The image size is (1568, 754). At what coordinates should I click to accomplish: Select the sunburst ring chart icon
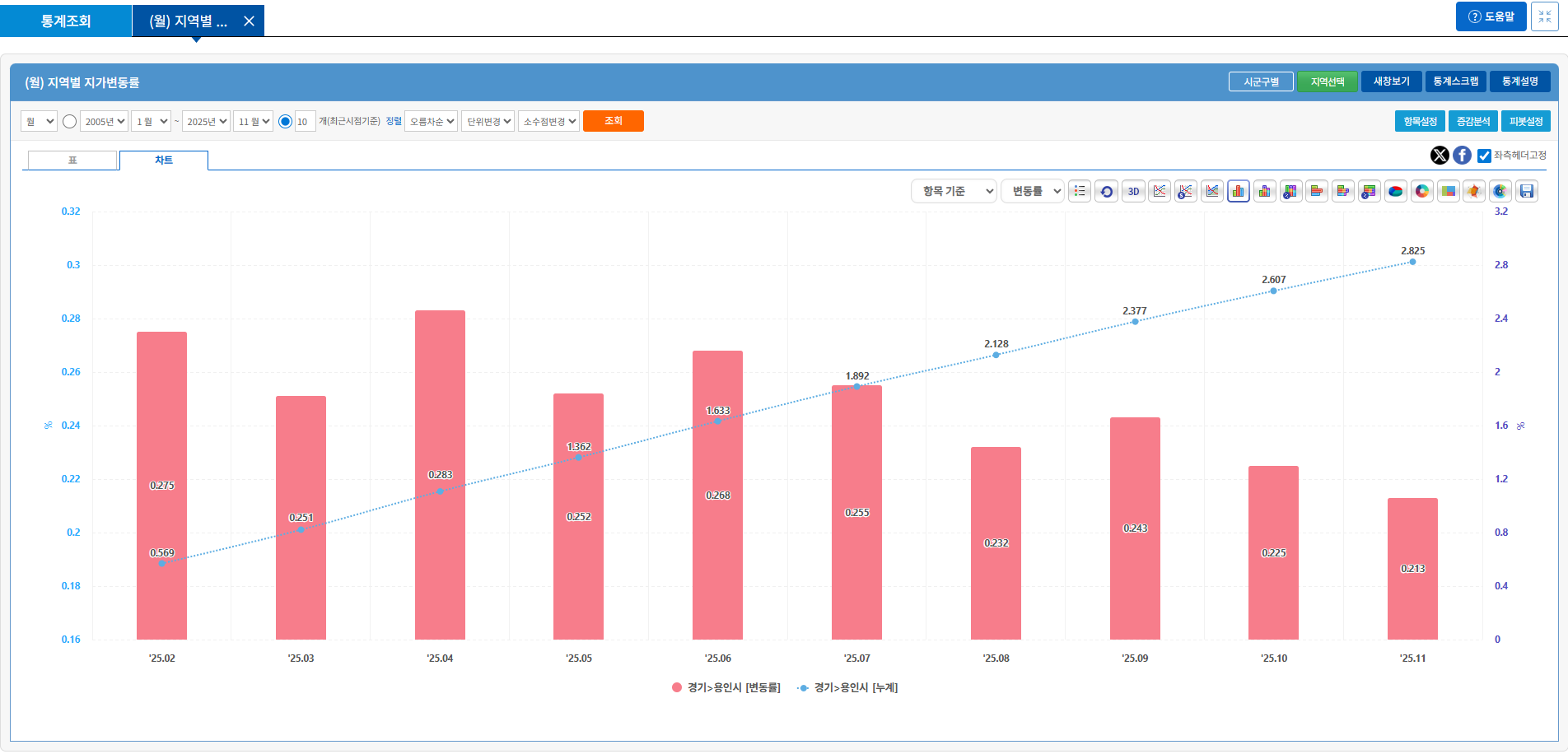pos(1500,191)
